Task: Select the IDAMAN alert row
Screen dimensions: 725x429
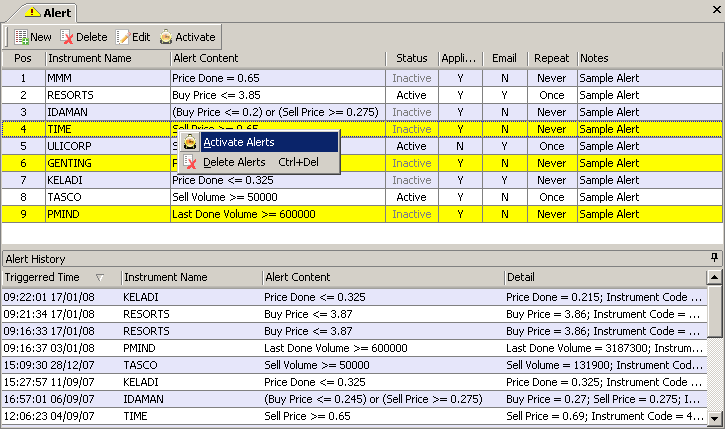Action: 362,112
